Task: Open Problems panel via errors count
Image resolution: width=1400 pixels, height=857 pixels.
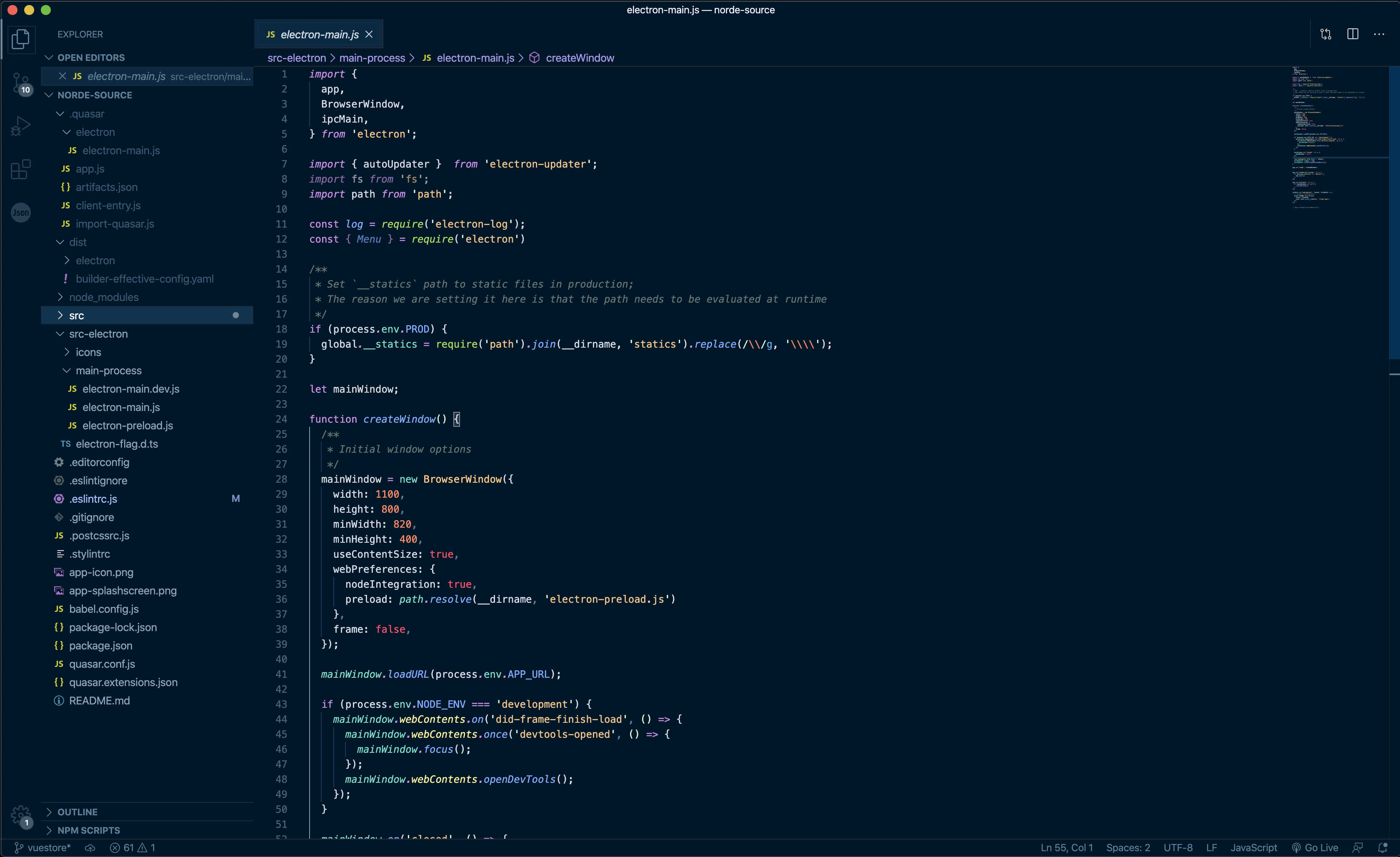Action: [x=132, y=847]
